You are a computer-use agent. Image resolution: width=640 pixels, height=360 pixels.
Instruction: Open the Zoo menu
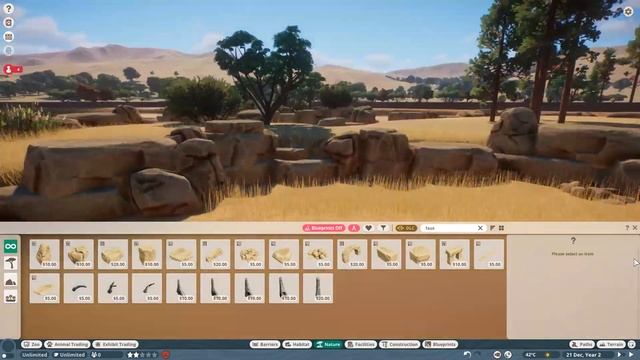pos(31,344)
